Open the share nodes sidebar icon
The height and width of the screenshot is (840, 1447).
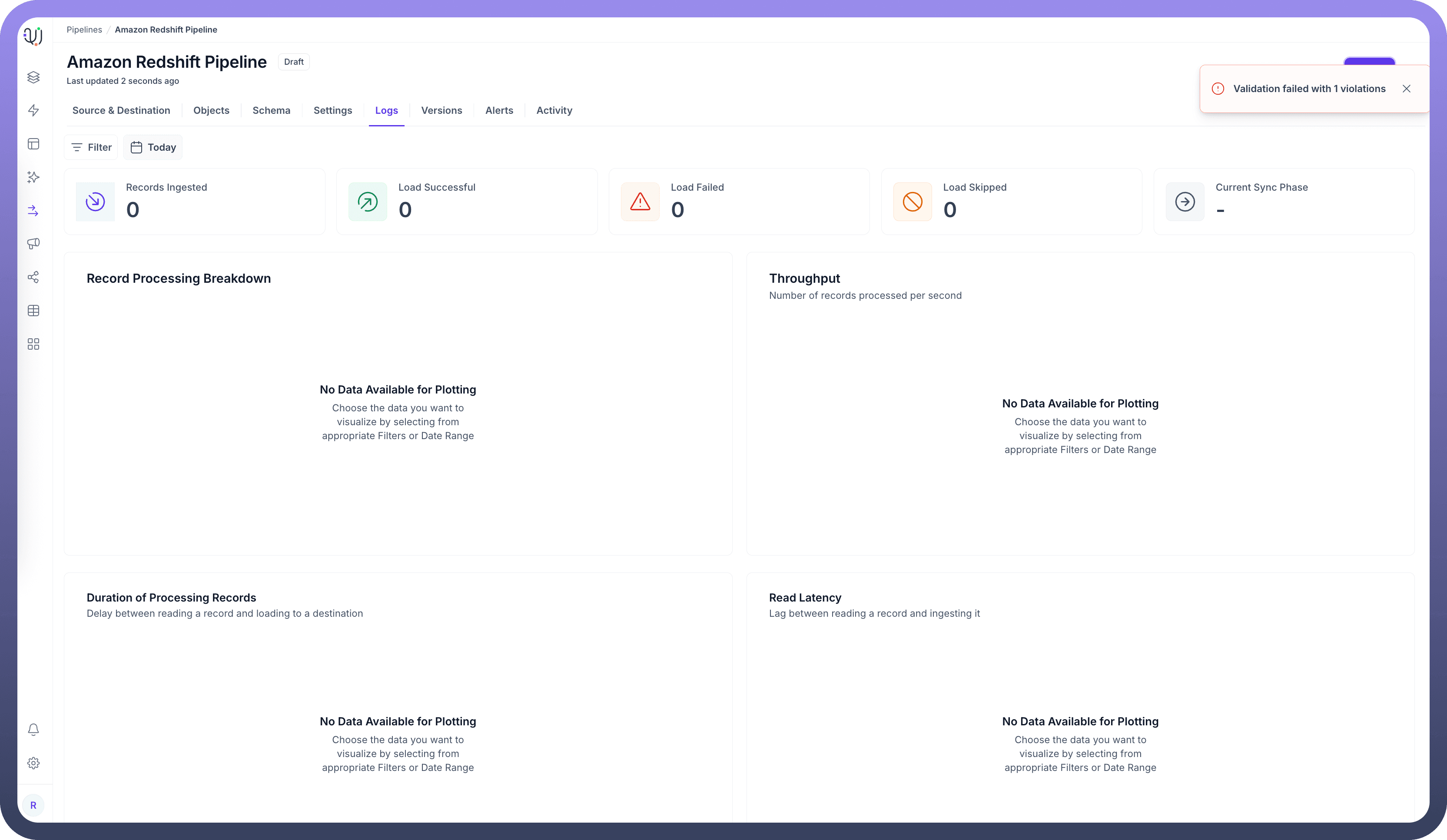(x=33, y=277)
